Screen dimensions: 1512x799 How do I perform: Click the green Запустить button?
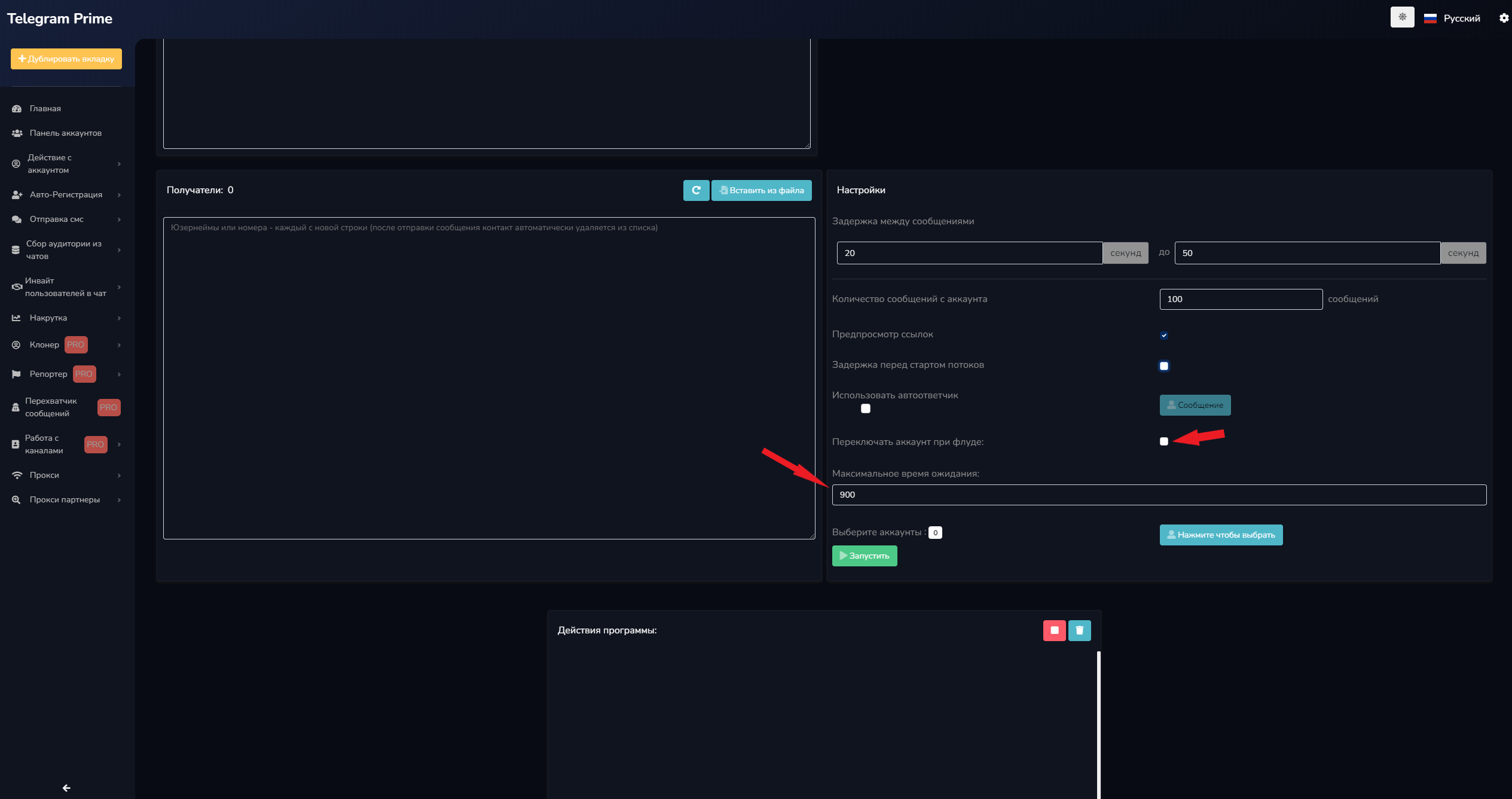865,556
